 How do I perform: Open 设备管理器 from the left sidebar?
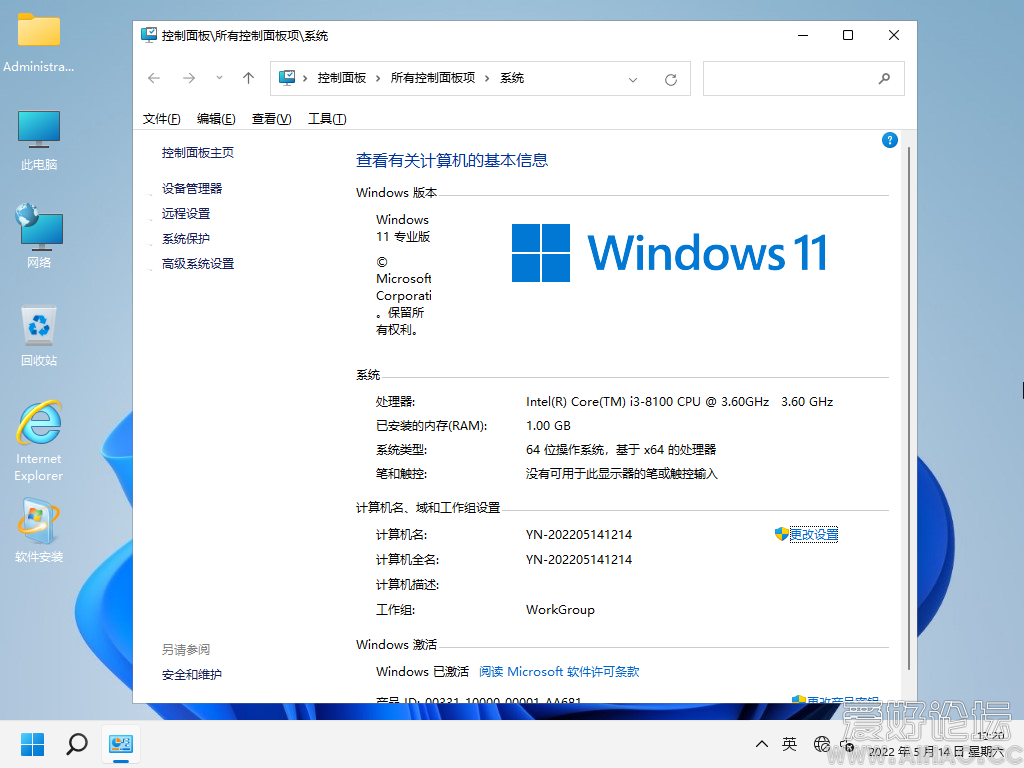click(192, 188)
